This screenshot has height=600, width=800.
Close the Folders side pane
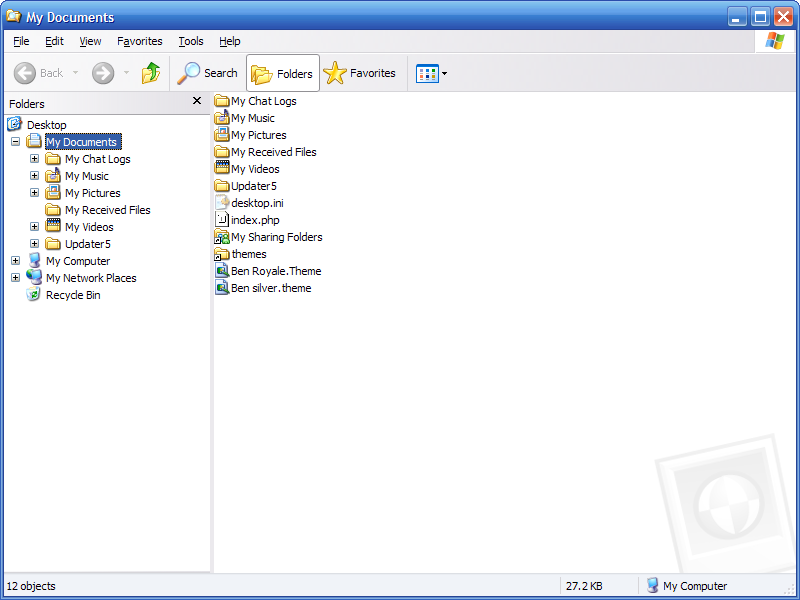point(197,101)
